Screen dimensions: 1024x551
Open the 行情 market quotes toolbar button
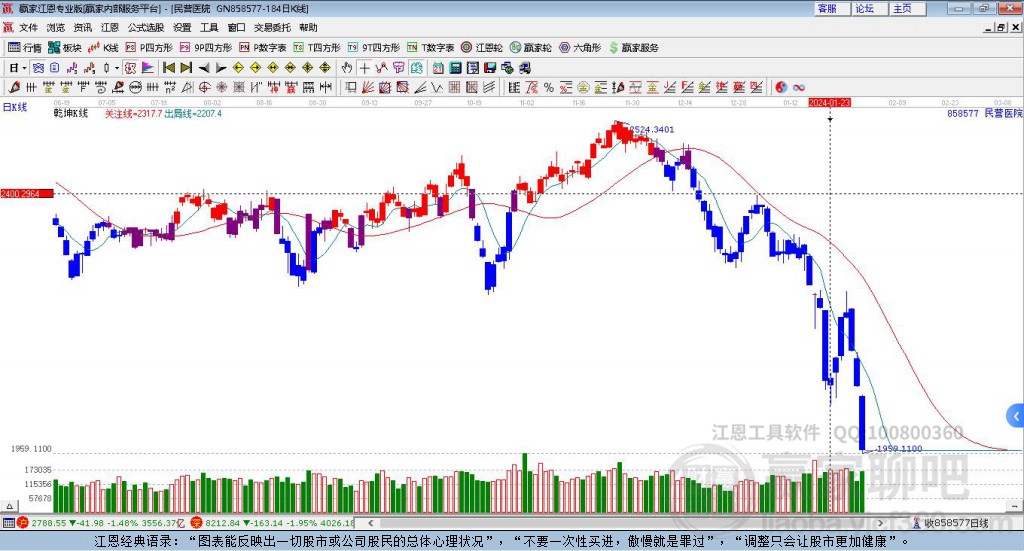[x=24, y=48]
